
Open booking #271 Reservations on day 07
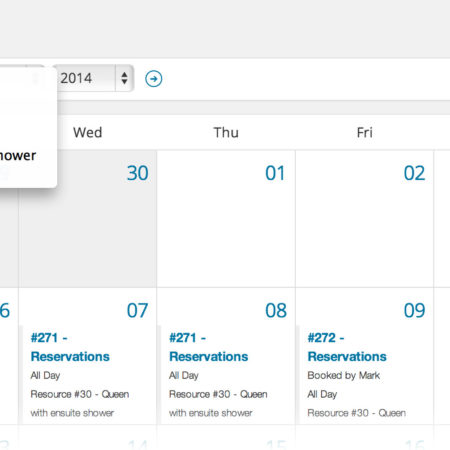pos(70,347)
